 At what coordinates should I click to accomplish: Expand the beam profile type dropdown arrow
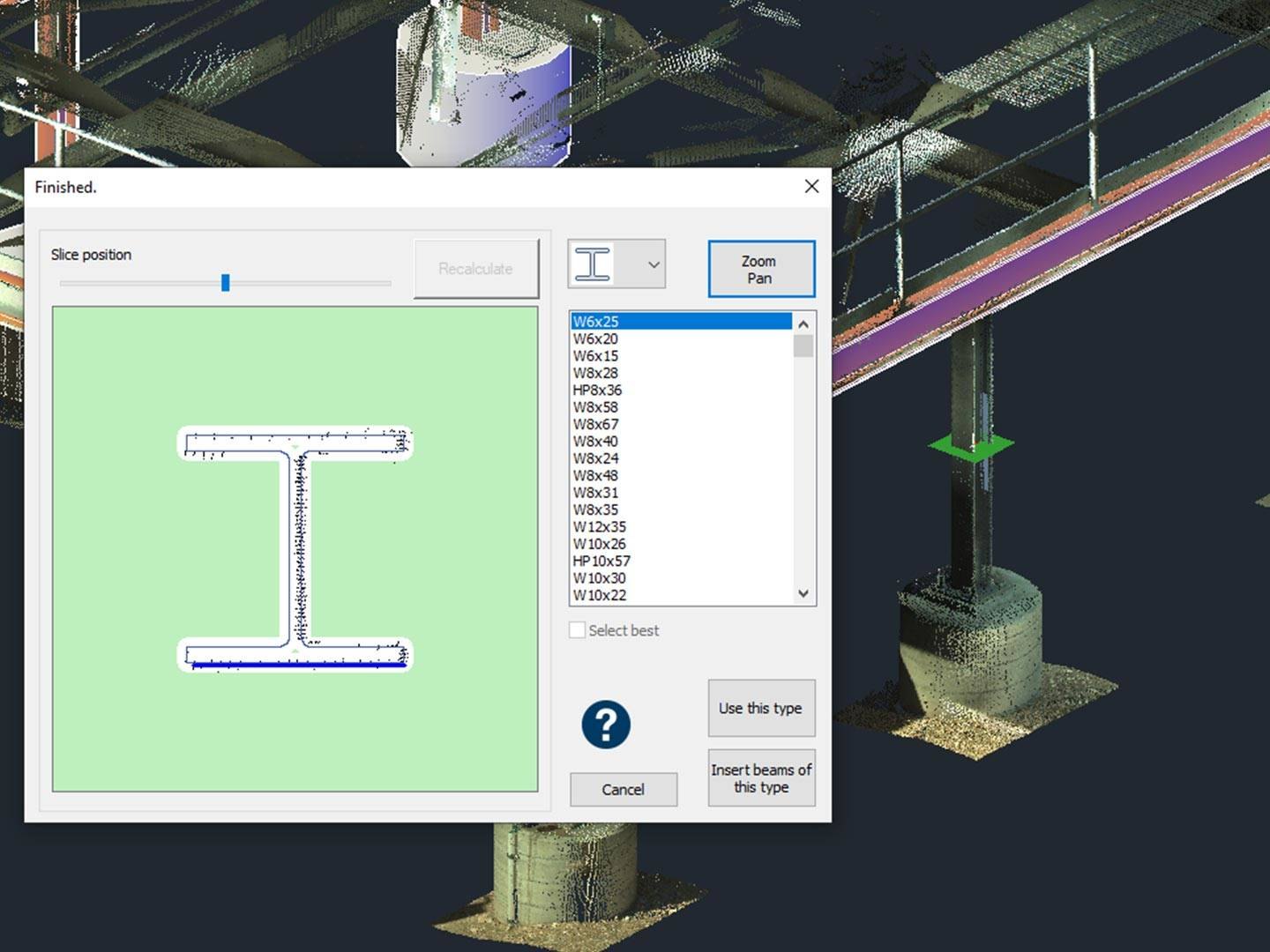point(654,264)
